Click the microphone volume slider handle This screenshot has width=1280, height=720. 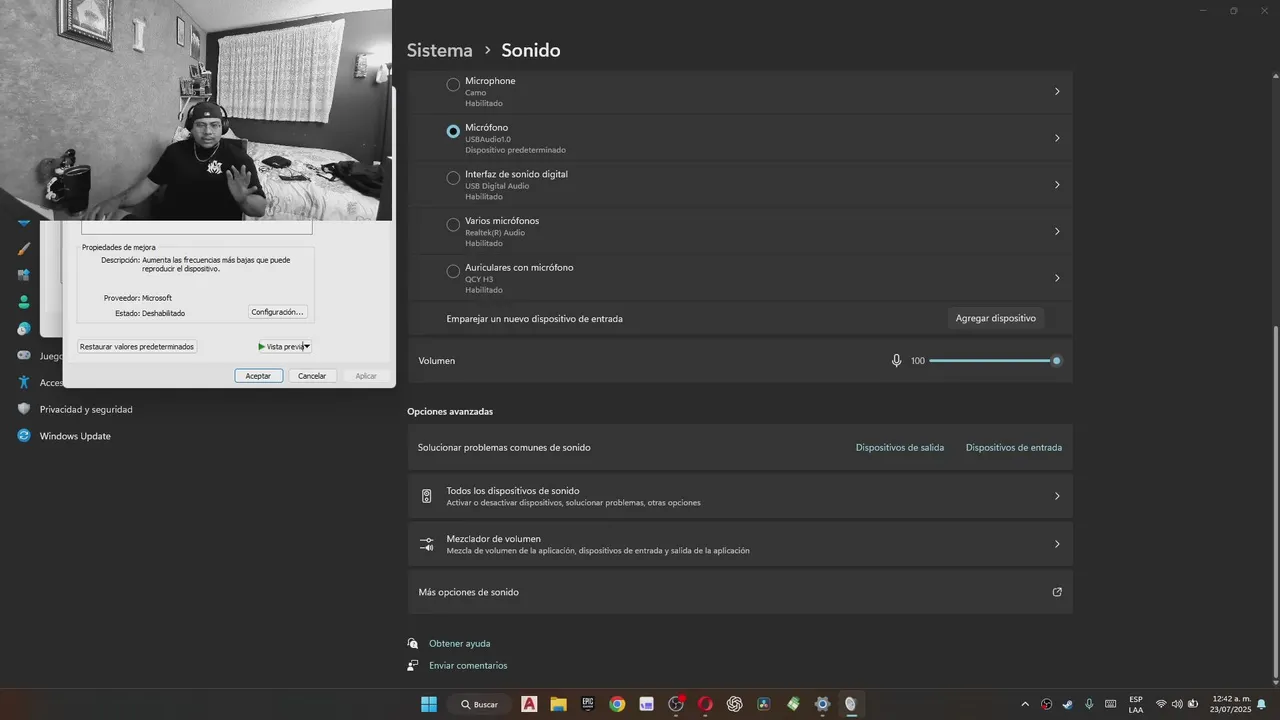tap(1056, 360)
